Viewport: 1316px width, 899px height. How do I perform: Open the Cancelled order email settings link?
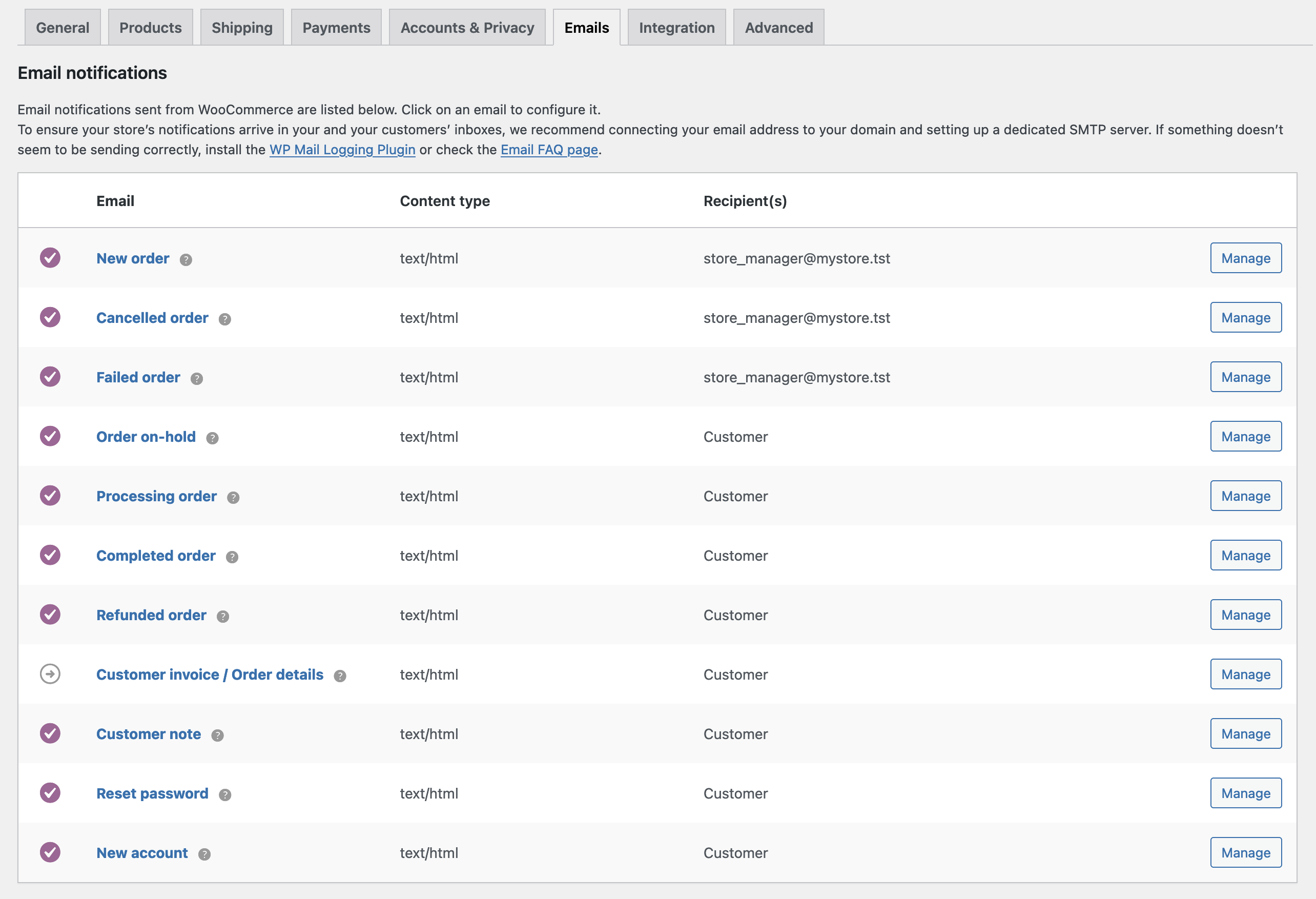152,317
